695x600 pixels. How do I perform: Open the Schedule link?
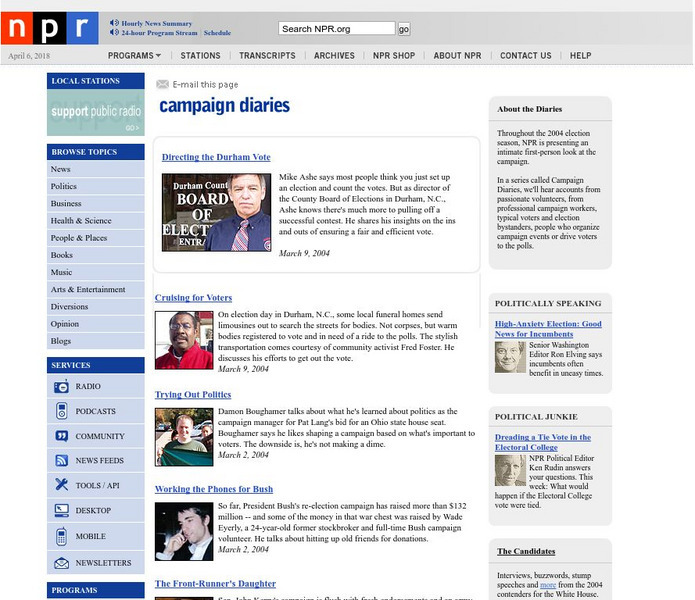(x=217, y=32)
